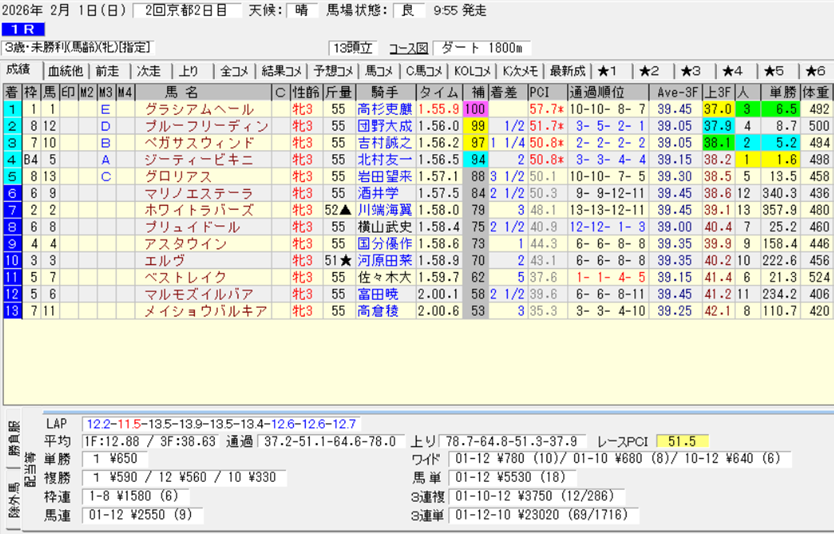Click the コース図 course map button
The width and height of the screenshot is (834, 534).
(x=408, y=48)
